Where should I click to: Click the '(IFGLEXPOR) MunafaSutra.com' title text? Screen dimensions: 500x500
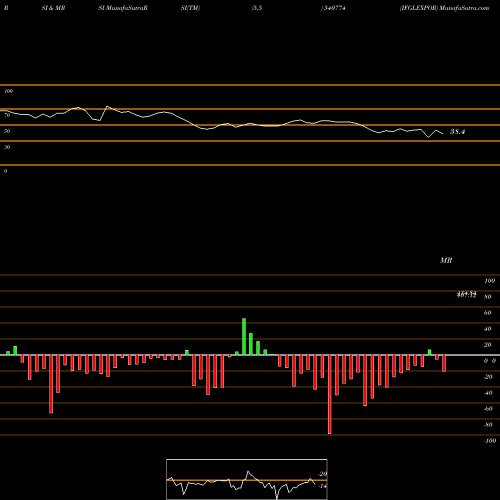(x=445, y=8)
